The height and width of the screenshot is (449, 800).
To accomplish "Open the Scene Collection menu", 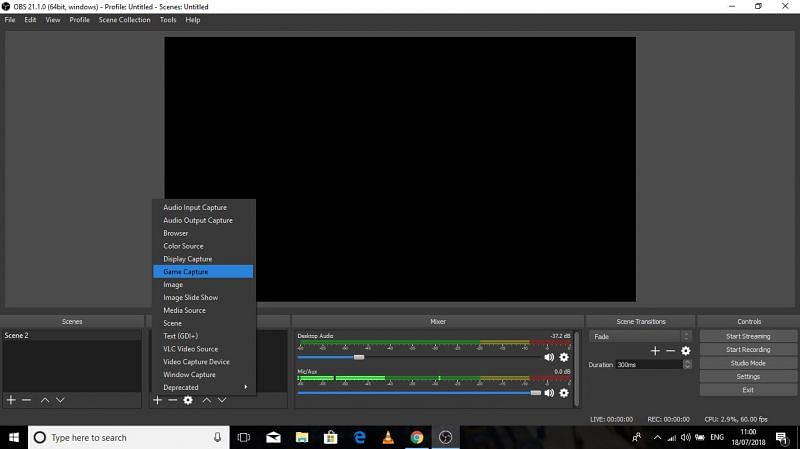I will (x=124, y=20).
